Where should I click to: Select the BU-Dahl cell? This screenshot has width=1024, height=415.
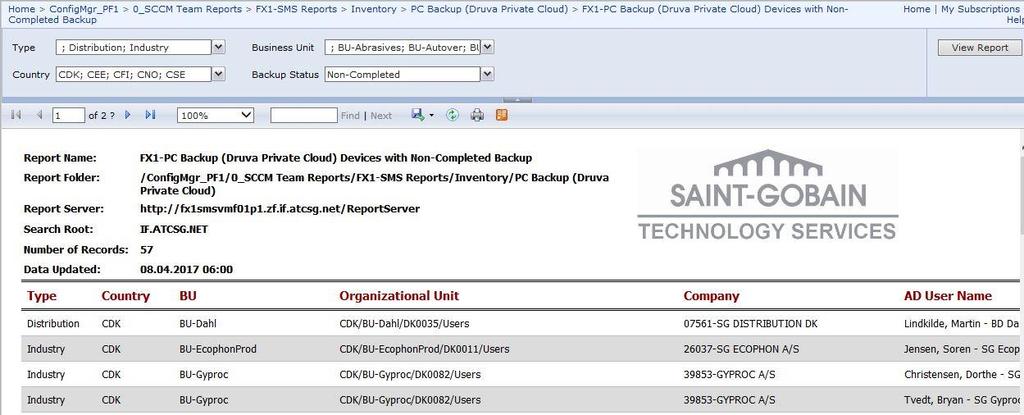click(199, 324)
